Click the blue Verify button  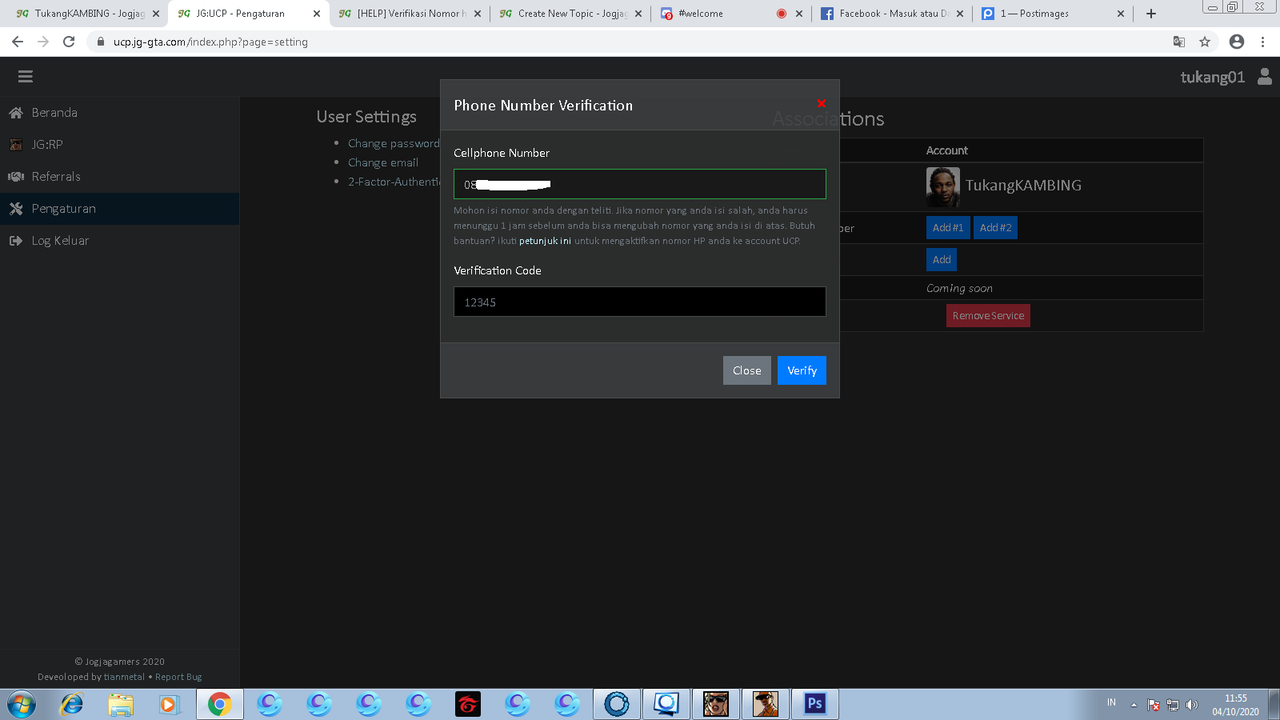pos(802,370)
